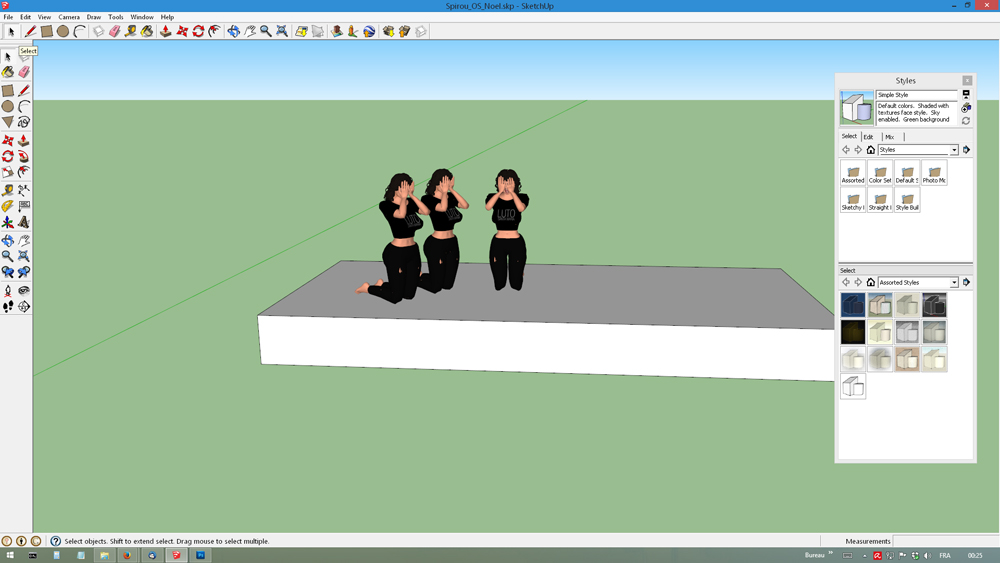Activate the Walk tool footprints icon
Viewport: 1000px width, 563px height.
point(8,306)
